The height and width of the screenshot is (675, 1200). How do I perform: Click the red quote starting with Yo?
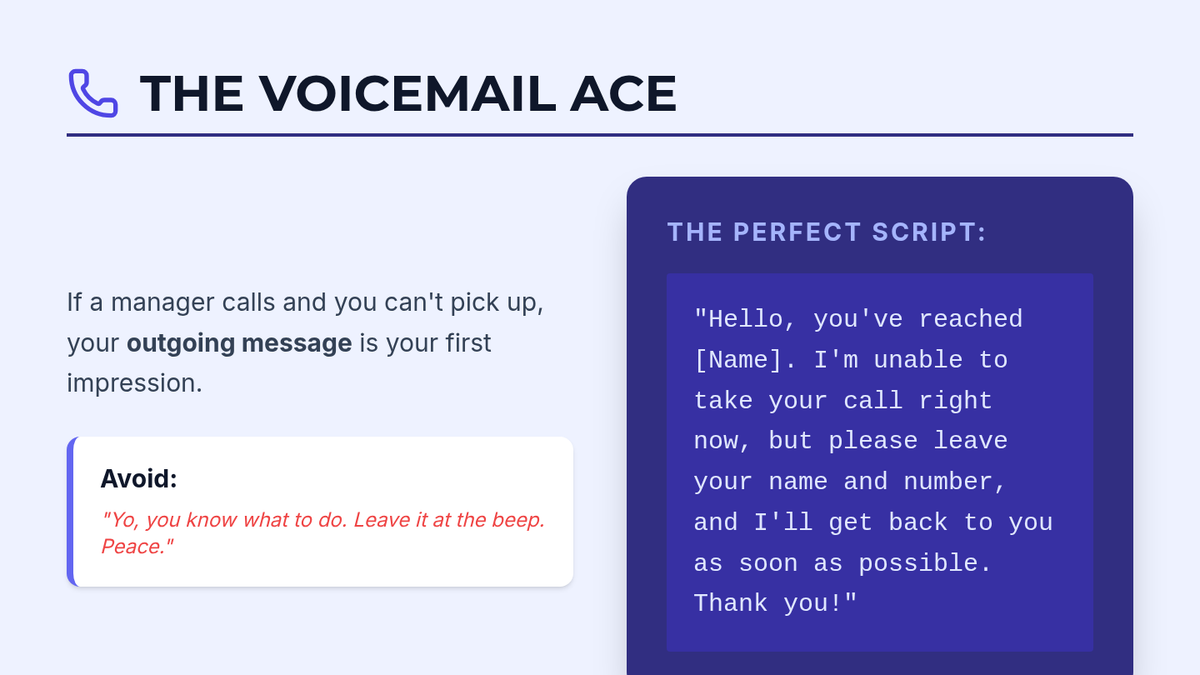tap(322, 520)
